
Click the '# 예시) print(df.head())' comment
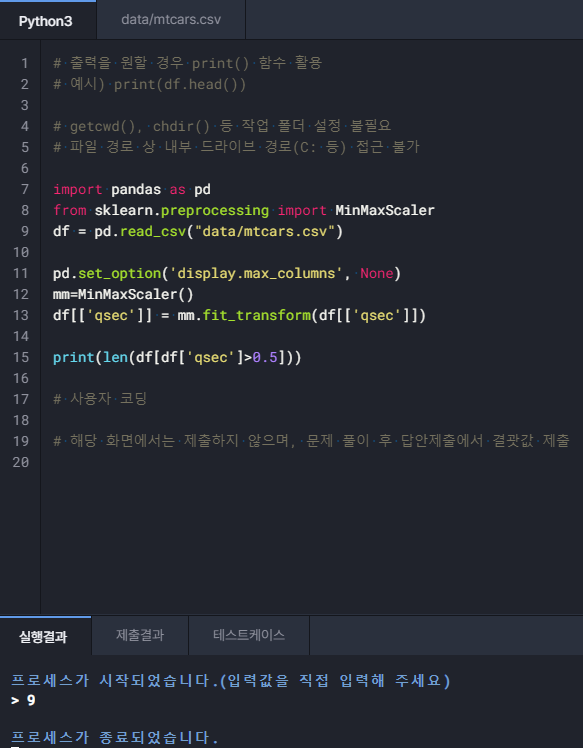coord(149,84)
